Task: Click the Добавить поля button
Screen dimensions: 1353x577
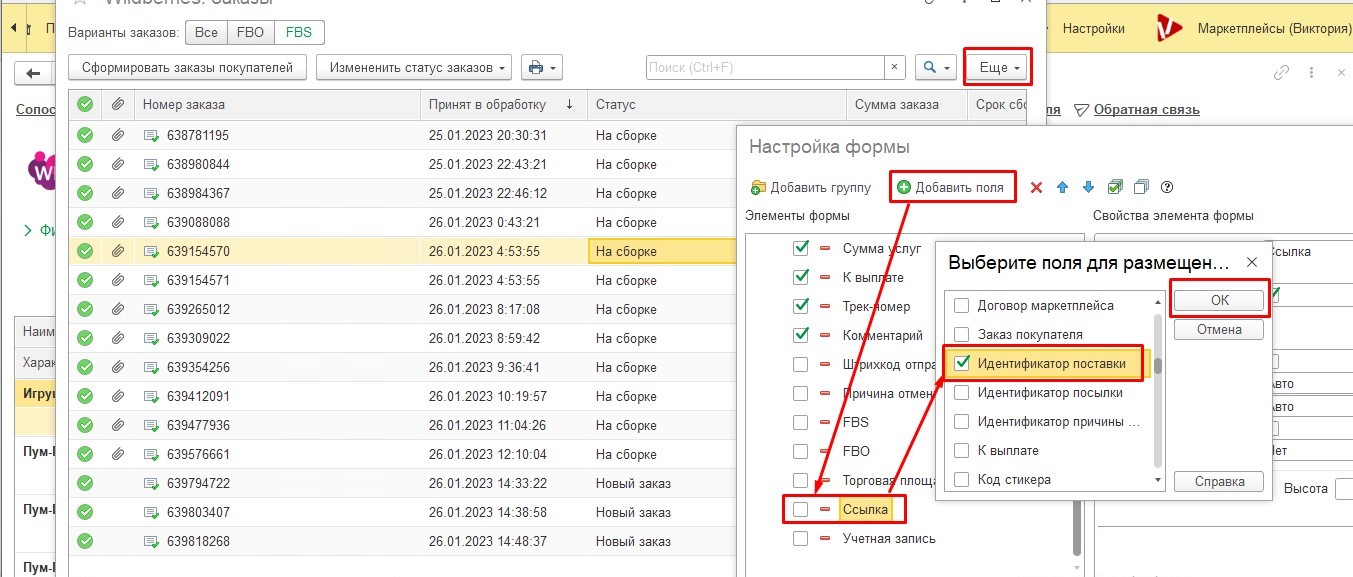Action: click(x=950, y=187)
